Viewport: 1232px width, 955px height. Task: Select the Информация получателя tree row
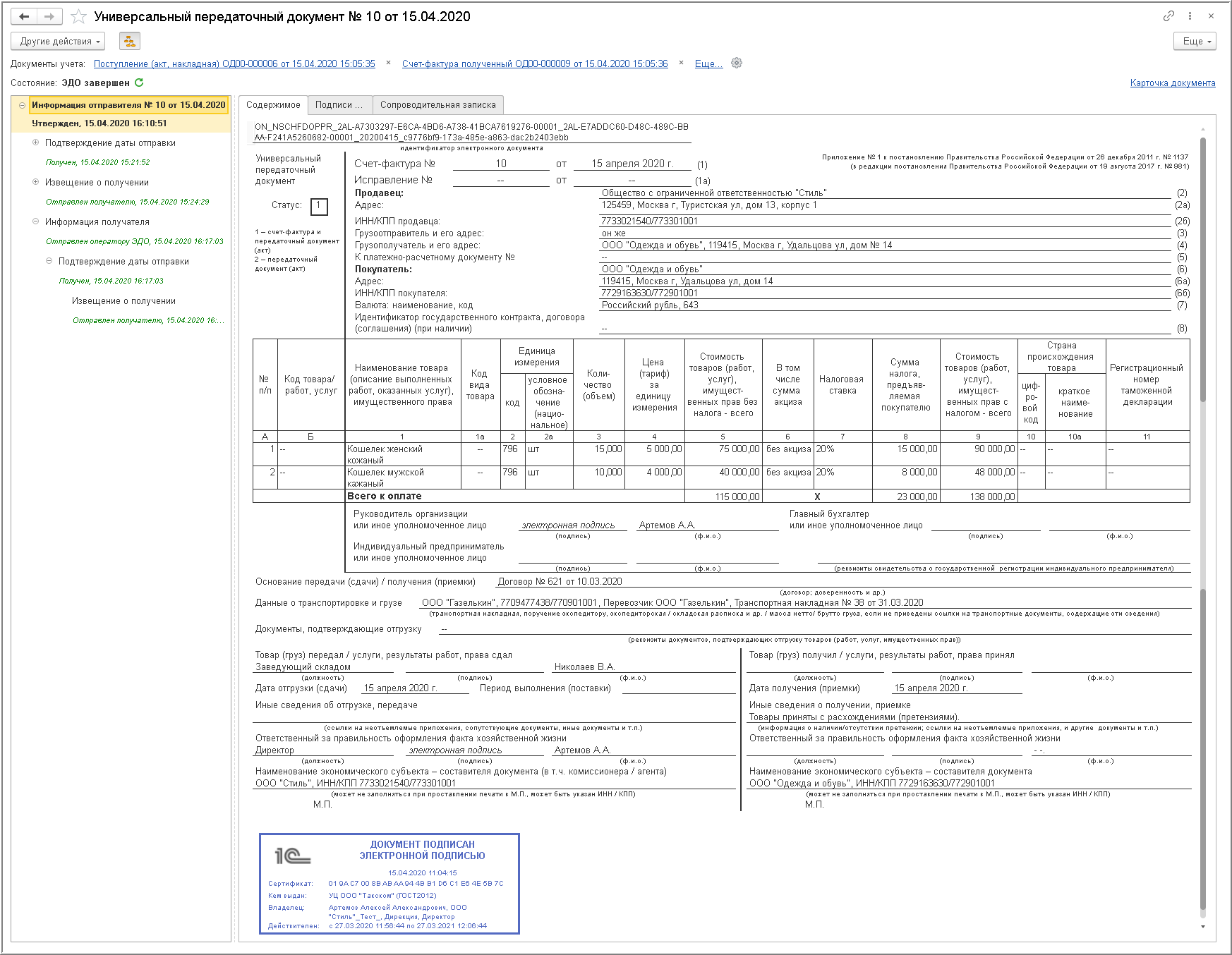[97, 222]
